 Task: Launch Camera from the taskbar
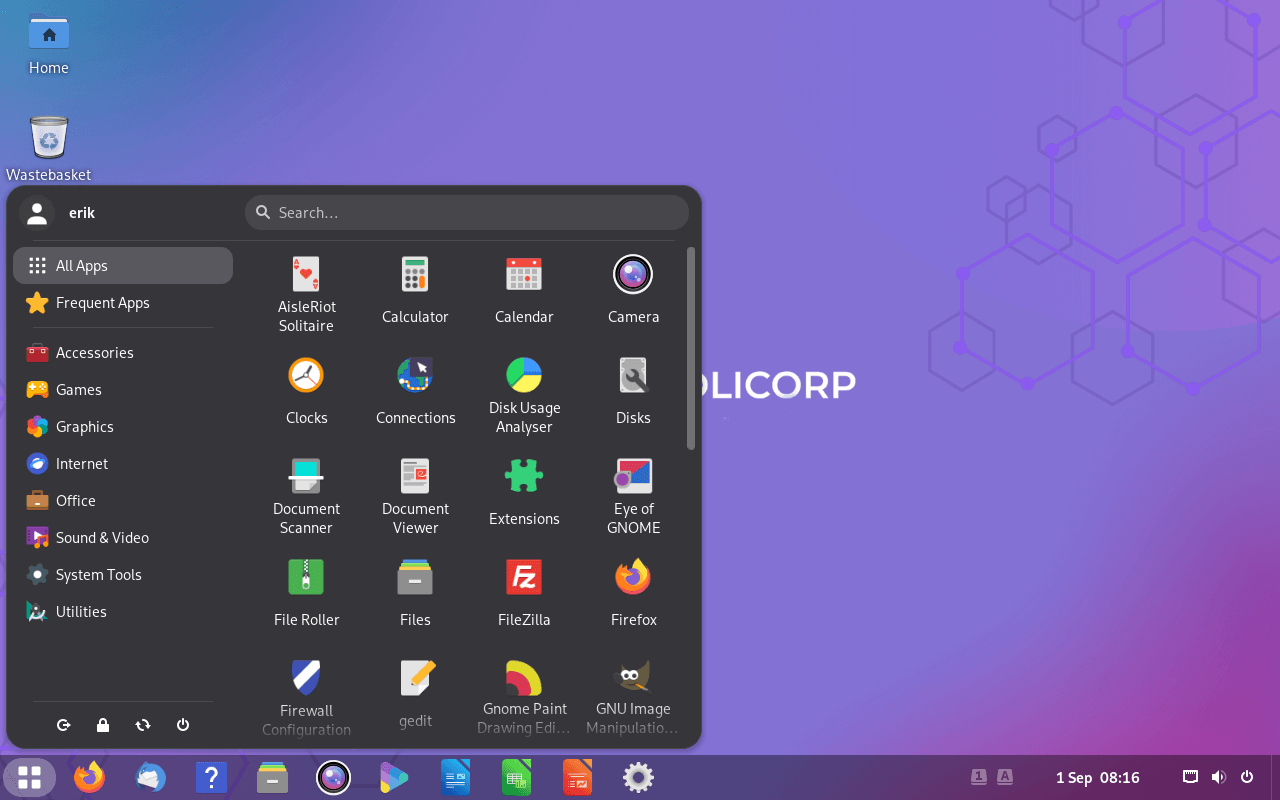click(333, 777)
